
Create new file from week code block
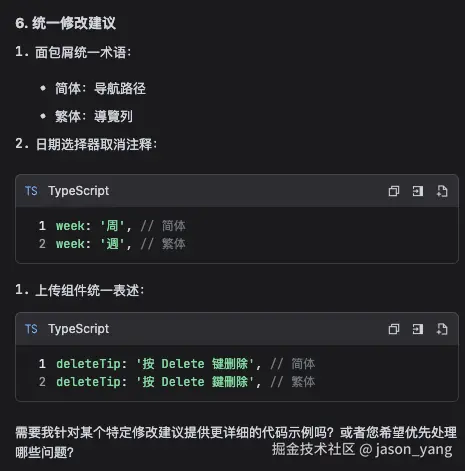click(x=442, y=191)
